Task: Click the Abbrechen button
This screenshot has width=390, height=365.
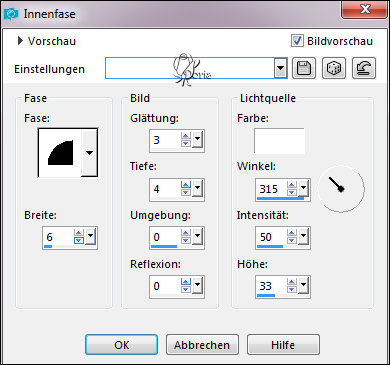Action: tap(202, 345)
